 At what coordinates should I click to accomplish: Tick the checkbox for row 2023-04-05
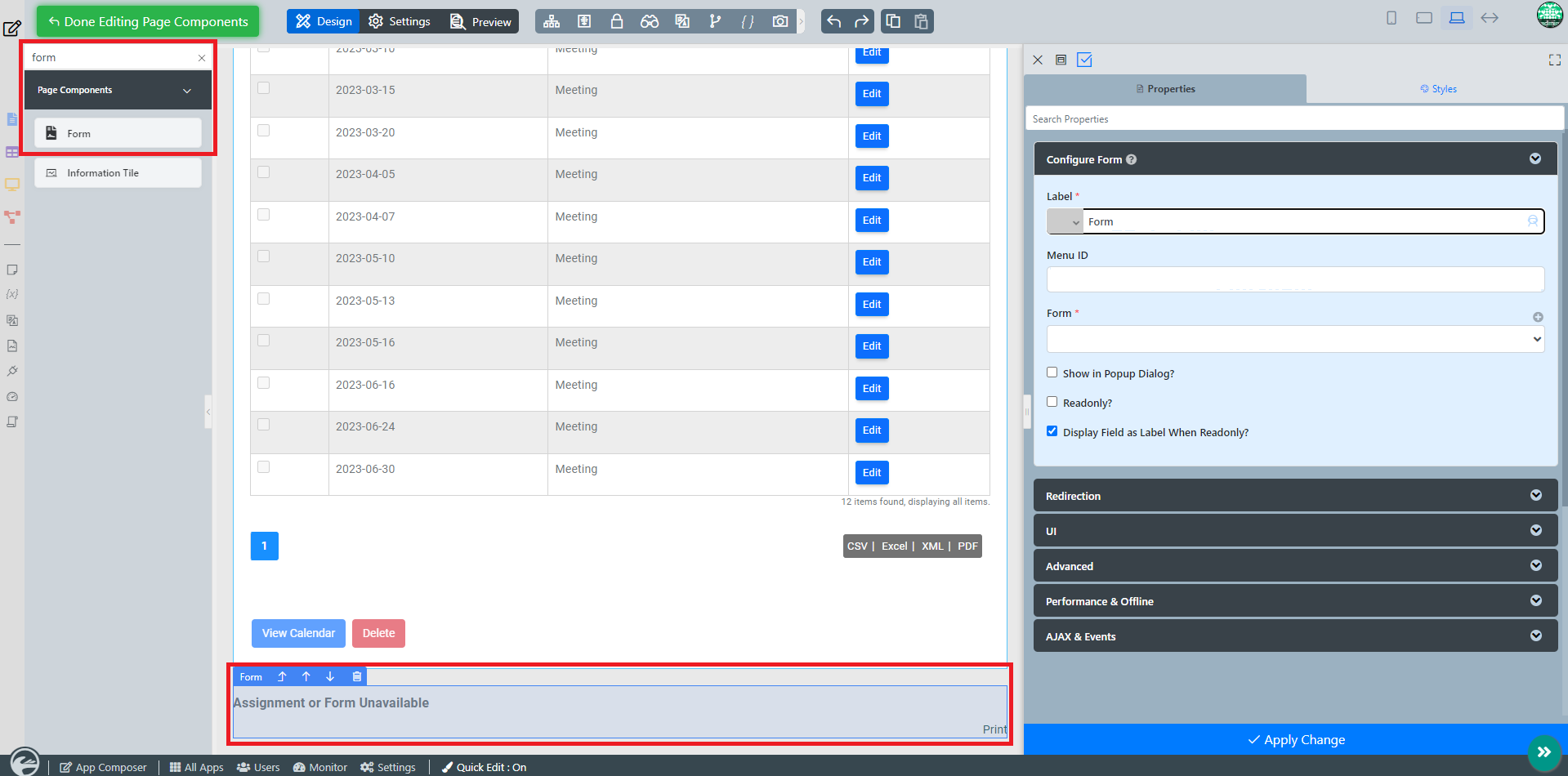(x=263, y=172)
